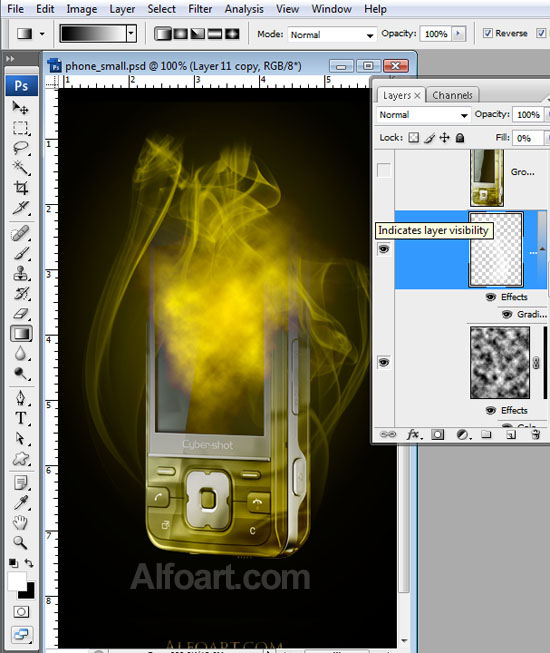Select the Gradient tool in toolbox
The image size is (550, 653).
21,333
